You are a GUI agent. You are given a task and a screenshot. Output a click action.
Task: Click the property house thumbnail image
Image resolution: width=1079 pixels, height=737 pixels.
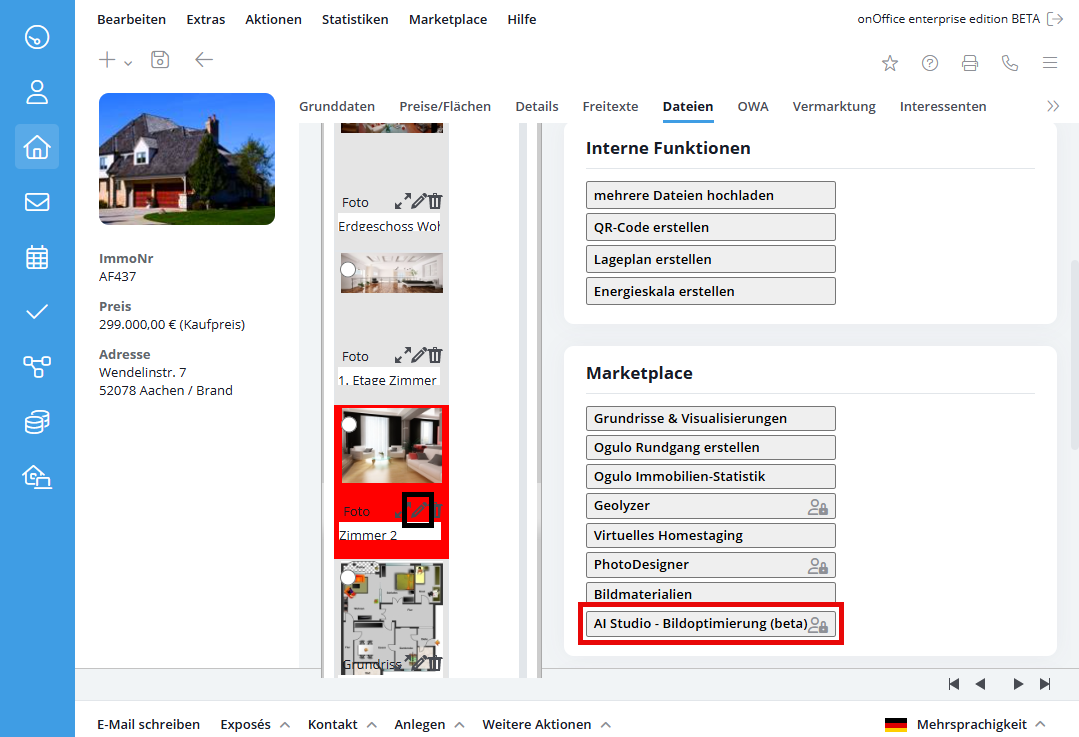(x=187, y=159)
